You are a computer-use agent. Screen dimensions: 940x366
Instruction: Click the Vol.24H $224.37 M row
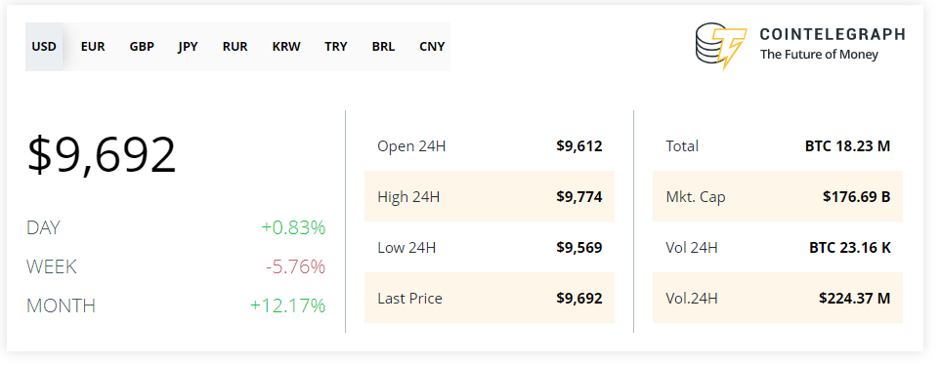778,298
